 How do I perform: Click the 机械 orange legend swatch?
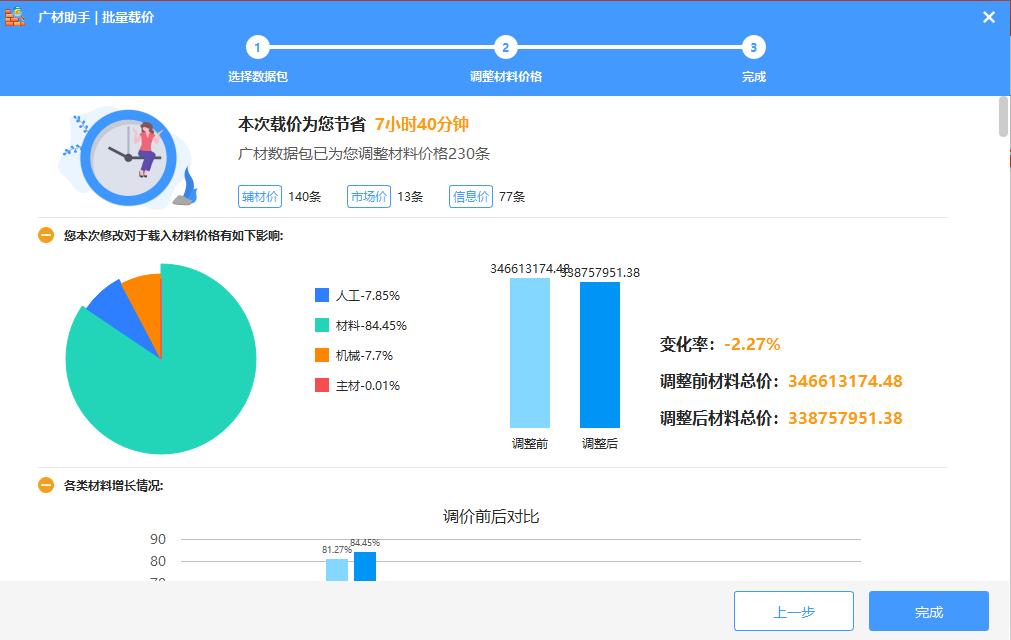tap(320, 355)
